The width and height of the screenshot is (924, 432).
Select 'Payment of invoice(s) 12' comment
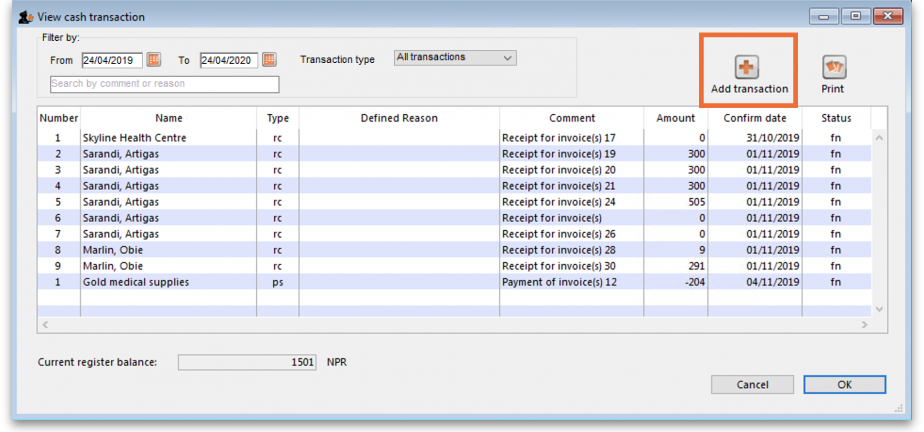[x=559, y=282]
